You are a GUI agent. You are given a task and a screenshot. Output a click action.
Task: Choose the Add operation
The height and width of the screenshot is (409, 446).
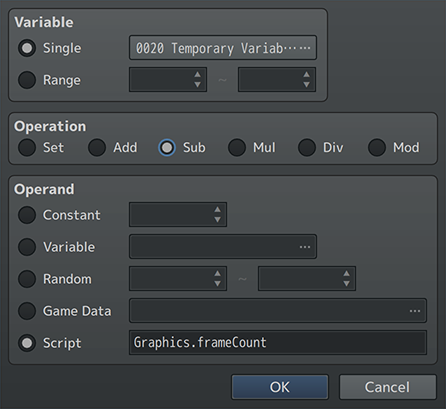coord(97,147)
